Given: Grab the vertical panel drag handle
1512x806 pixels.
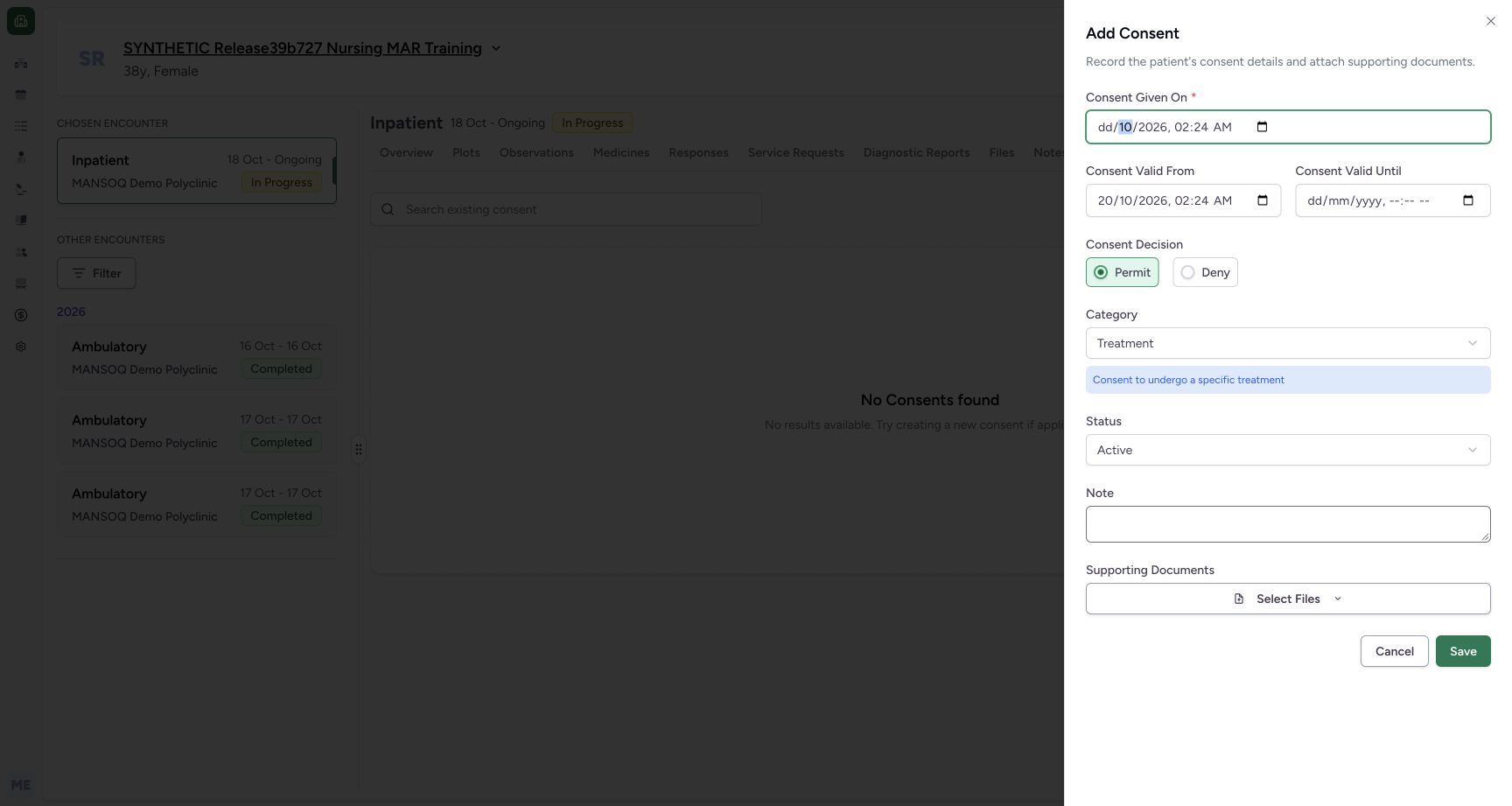Looking at the screenshot, I should [359, 449].
